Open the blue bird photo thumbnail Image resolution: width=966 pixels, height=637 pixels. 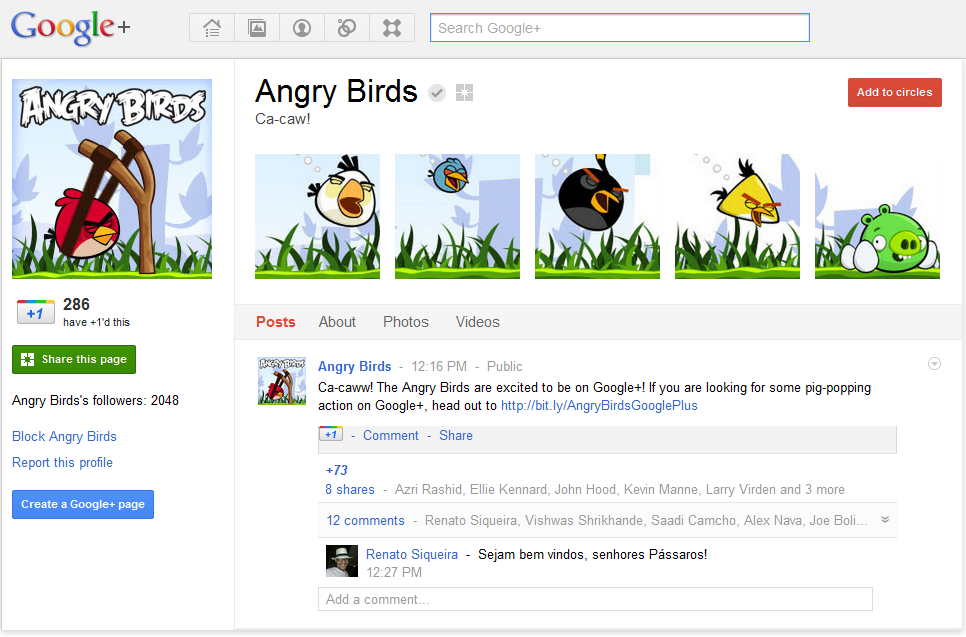[457, 216]
